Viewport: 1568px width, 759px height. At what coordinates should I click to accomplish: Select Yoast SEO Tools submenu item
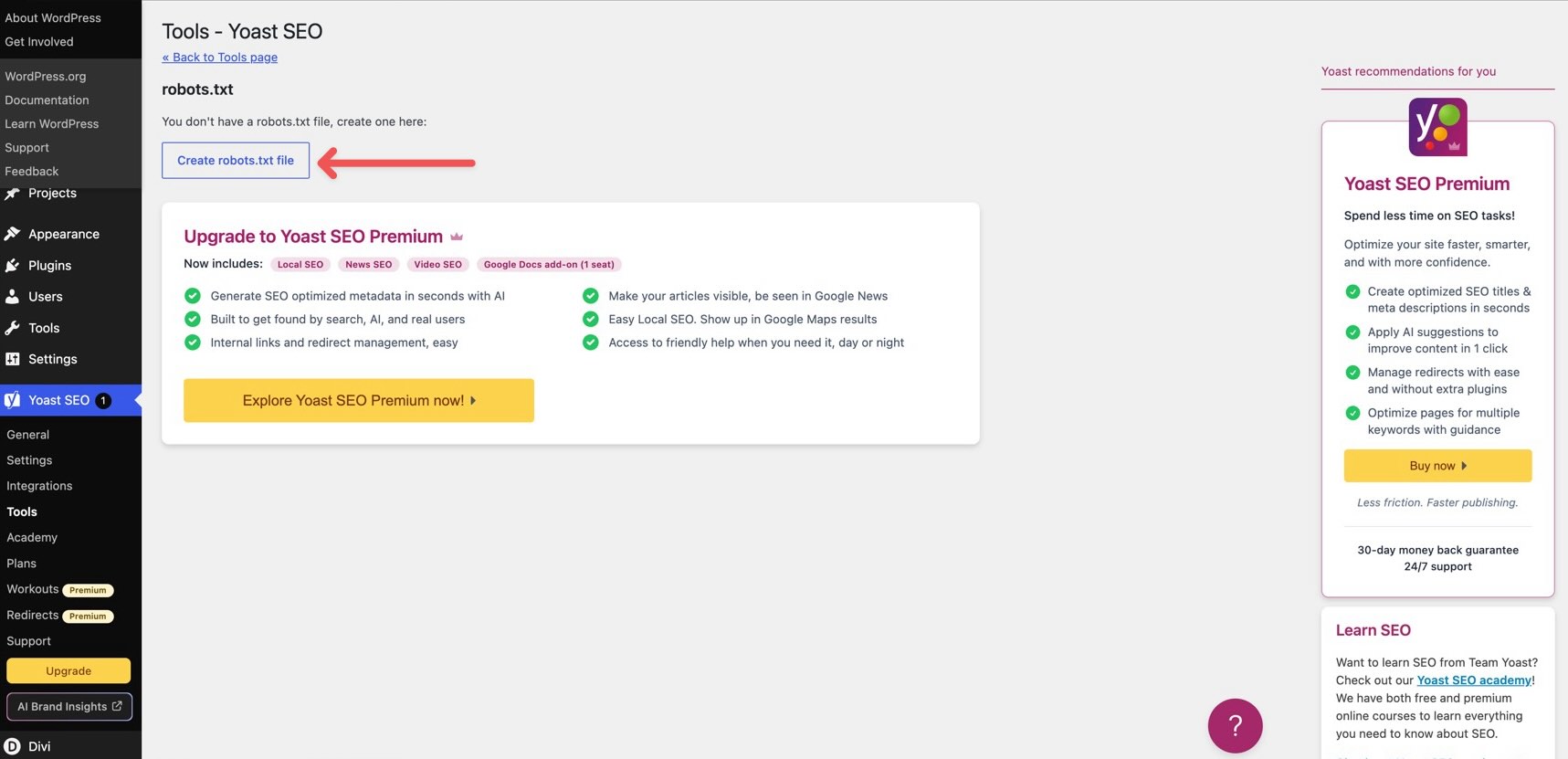22,511
